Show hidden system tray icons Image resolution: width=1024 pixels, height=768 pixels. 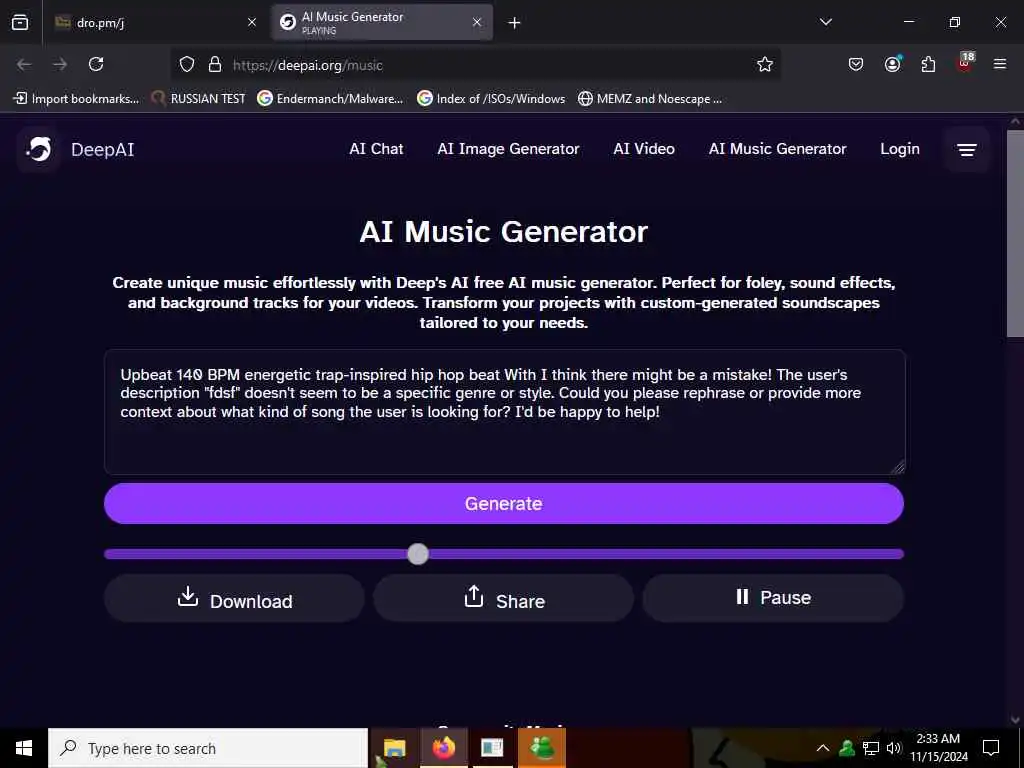click(x=823, y=748)
